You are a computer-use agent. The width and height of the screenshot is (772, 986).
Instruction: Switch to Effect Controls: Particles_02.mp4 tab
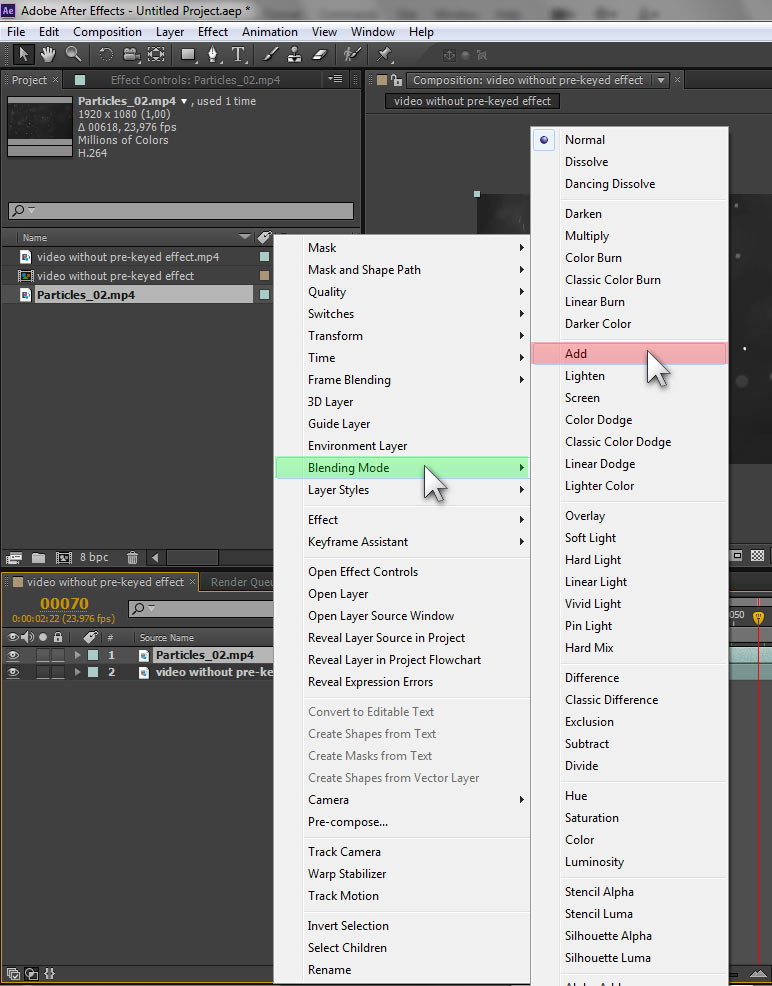pos(195,80)
